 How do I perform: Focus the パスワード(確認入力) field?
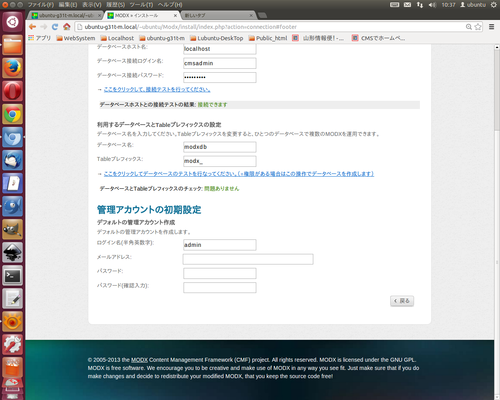220,287
